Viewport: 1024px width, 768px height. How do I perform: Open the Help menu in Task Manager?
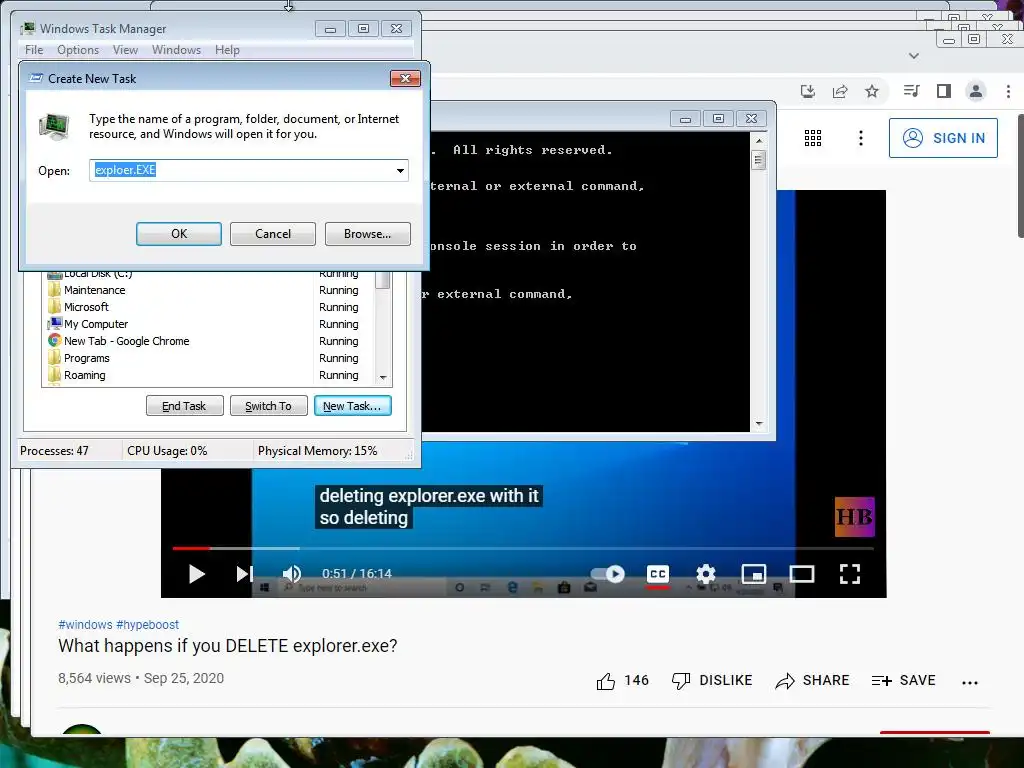click(x=227, y=50)
